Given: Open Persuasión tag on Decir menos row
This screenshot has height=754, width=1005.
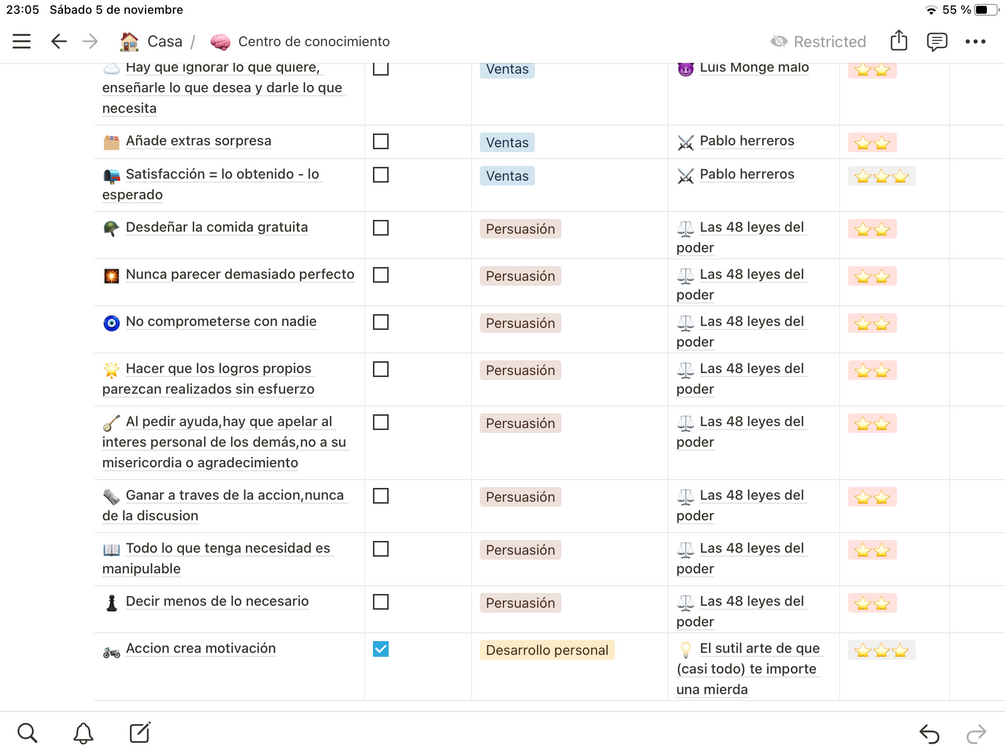Looking at the screenshot, I should (520, 603).
